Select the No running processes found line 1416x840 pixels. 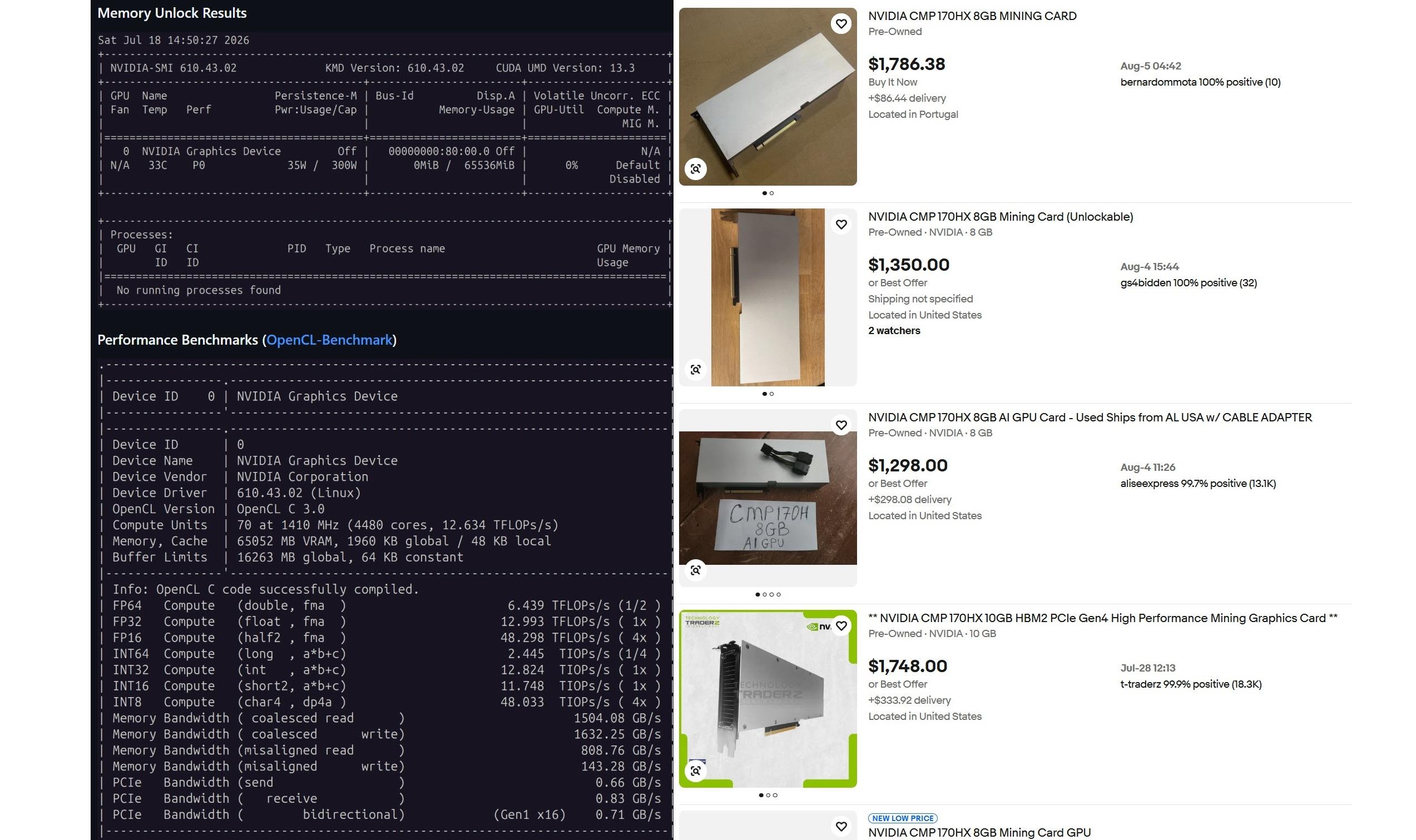(x=198, y=290)
